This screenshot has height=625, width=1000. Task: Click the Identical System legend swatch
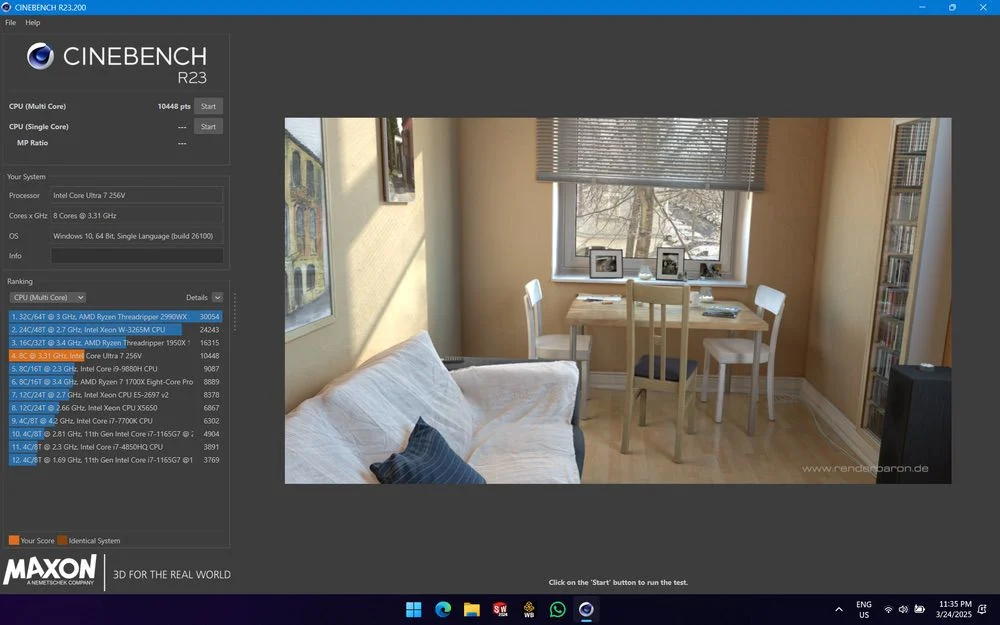62,540
